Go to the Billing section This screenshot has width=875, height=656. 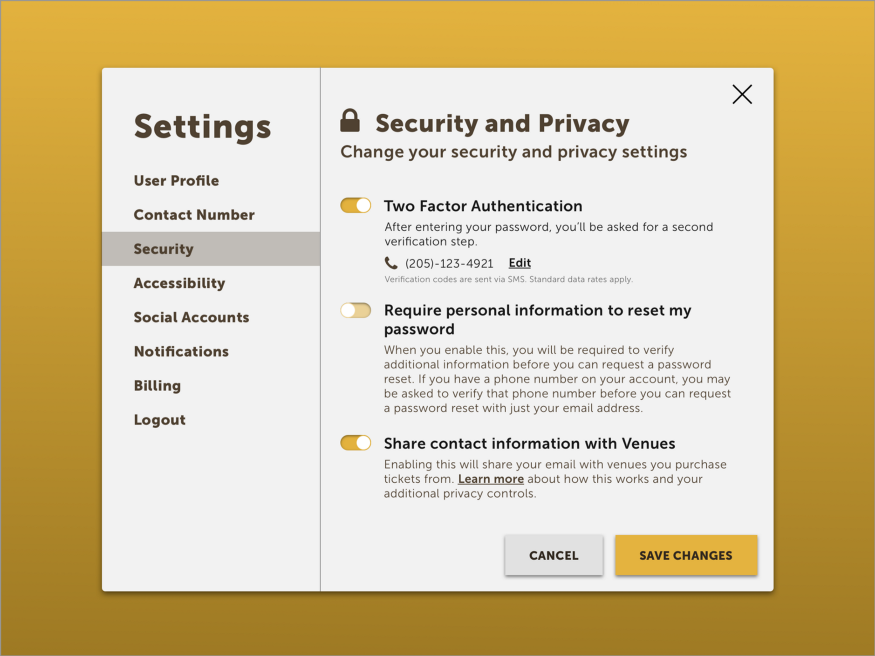pos(157,386)
